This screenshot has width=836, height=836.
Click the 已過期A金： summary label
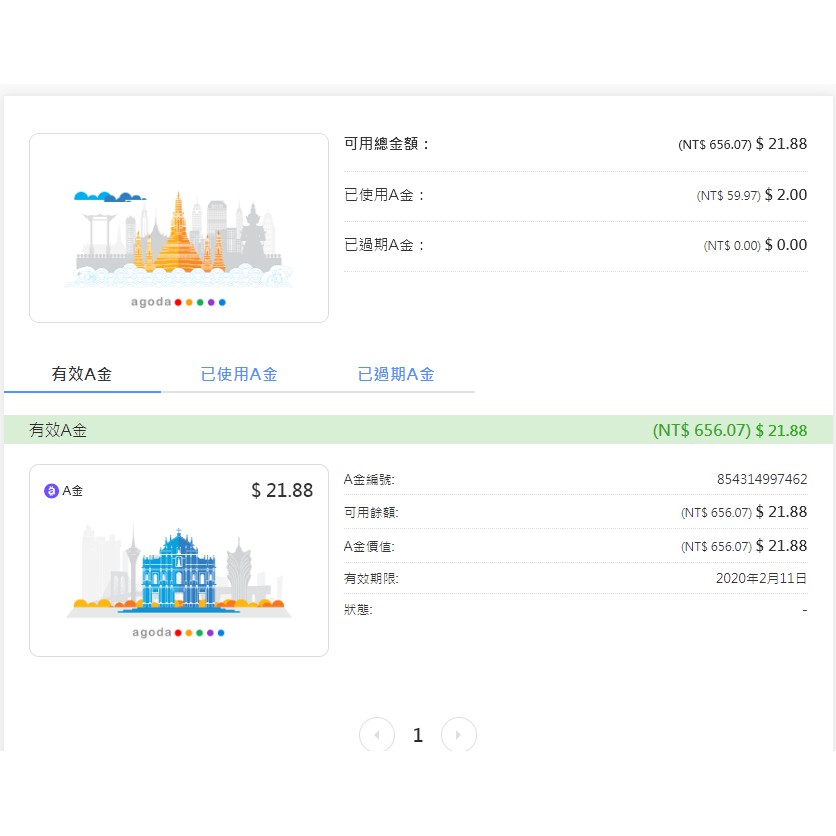[x=384, y=245]
